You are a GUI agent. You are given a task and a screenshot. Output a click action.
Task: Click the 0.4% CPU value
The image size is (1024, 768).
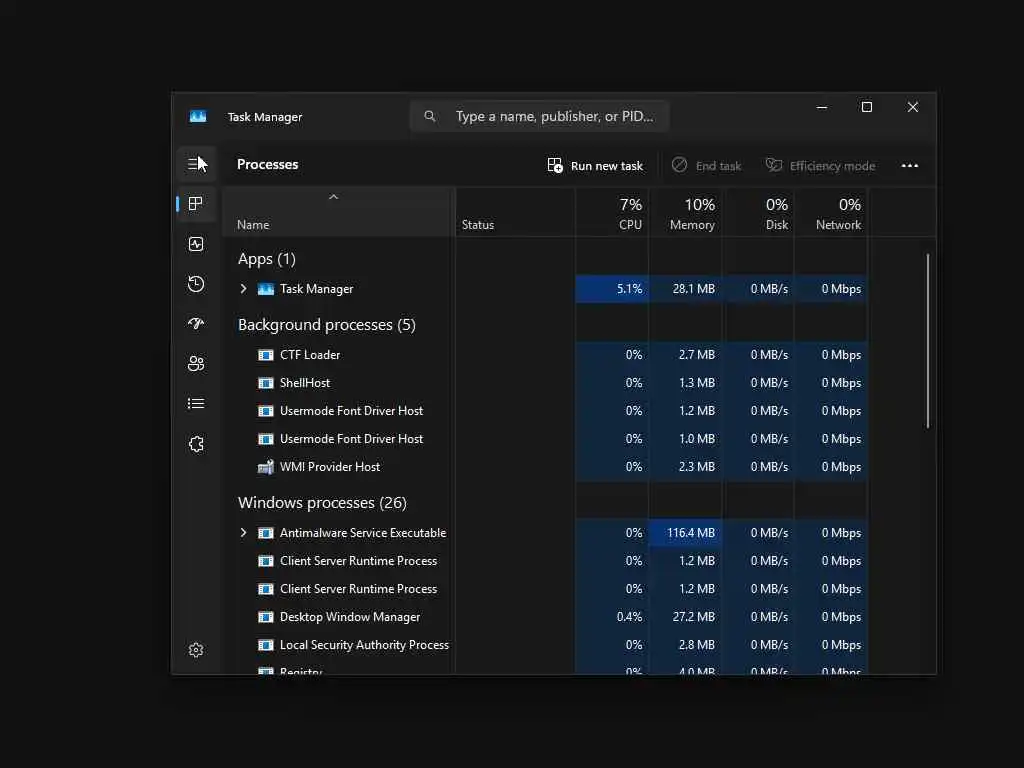pyautogui.click(x=630, y=617)
